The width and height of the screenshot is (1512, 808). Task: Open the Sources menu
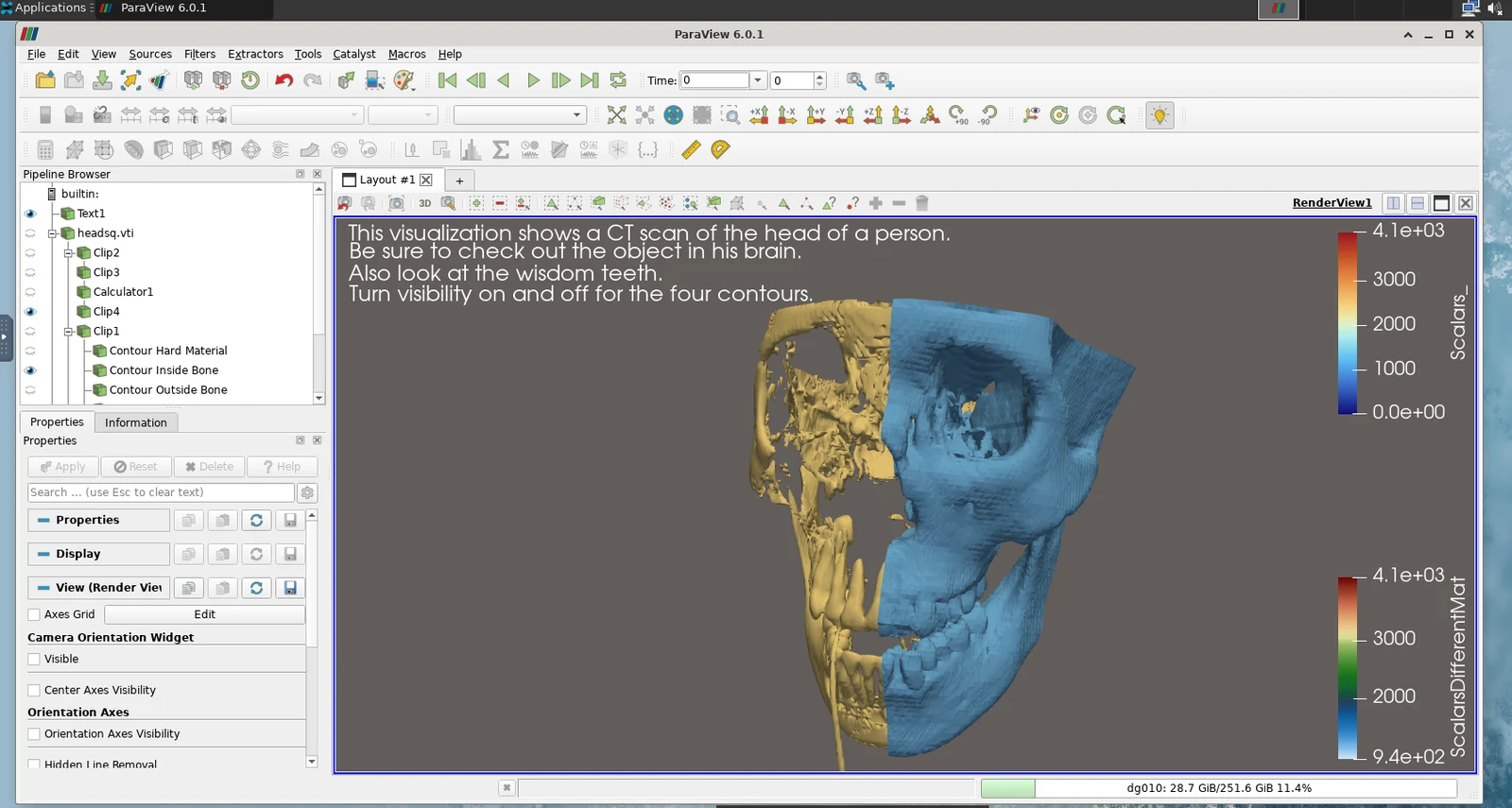150,54
